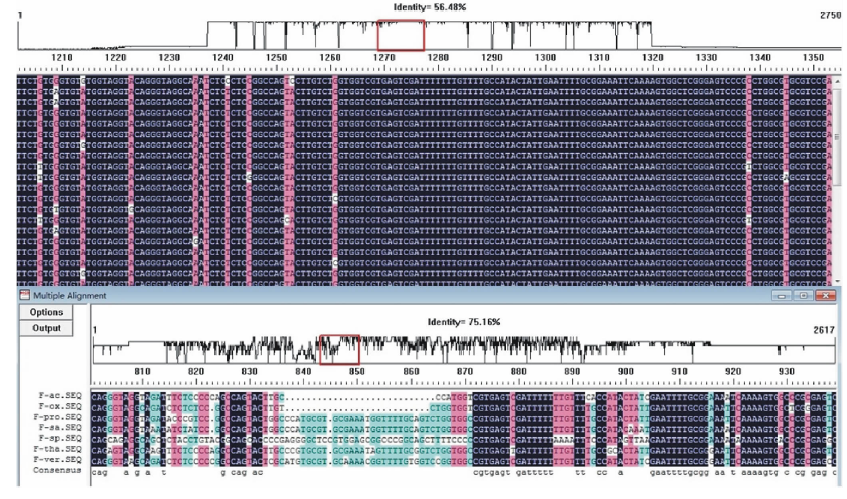Close the Multiple Alignment window
This screenshot has width=847, height=499.
pyautogui.click(x=826, y=297)
